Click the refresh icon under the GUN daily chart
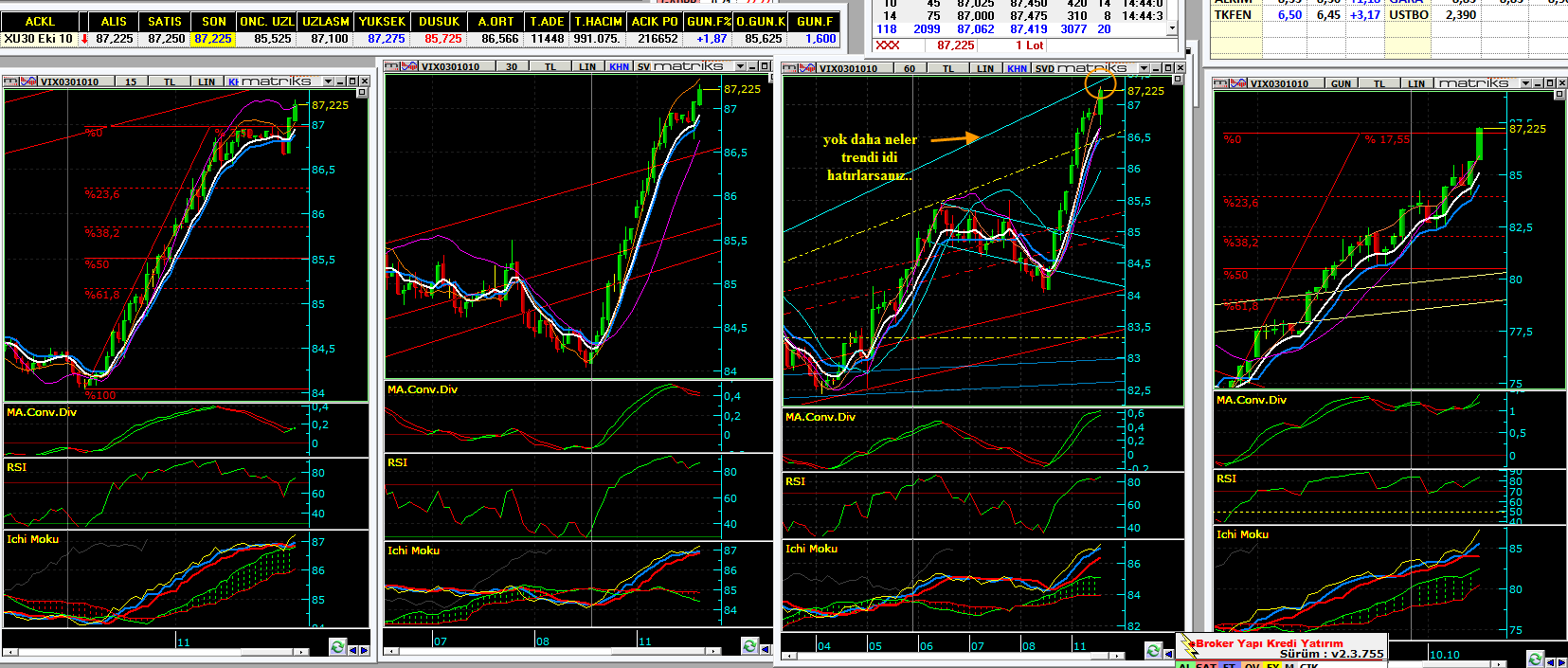This screenshot has height=668, width=1568. tap(1536, 658)
